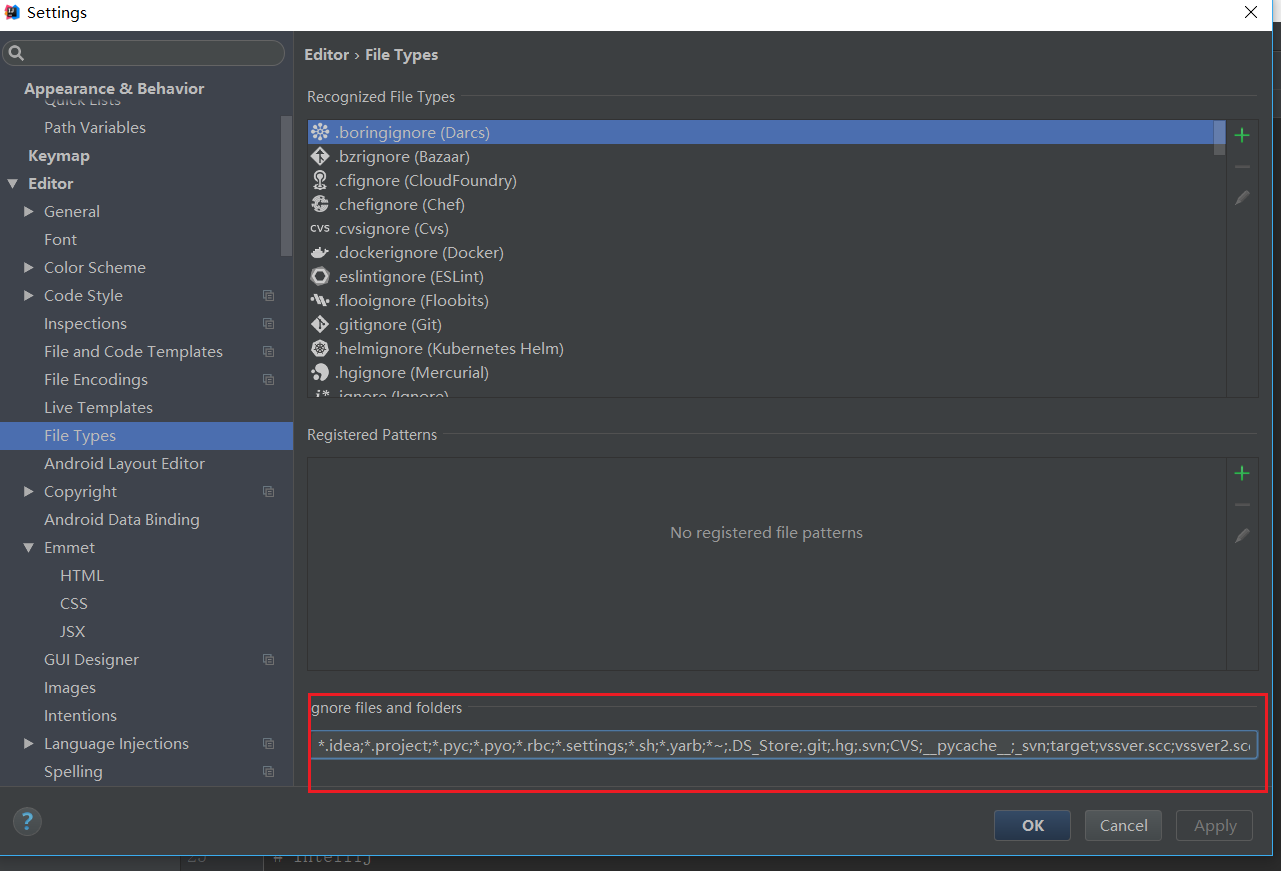This screenshot has width=1281, height=871.
Task: Click project-level icon beside Code Style
Action: tap(268, 296)
